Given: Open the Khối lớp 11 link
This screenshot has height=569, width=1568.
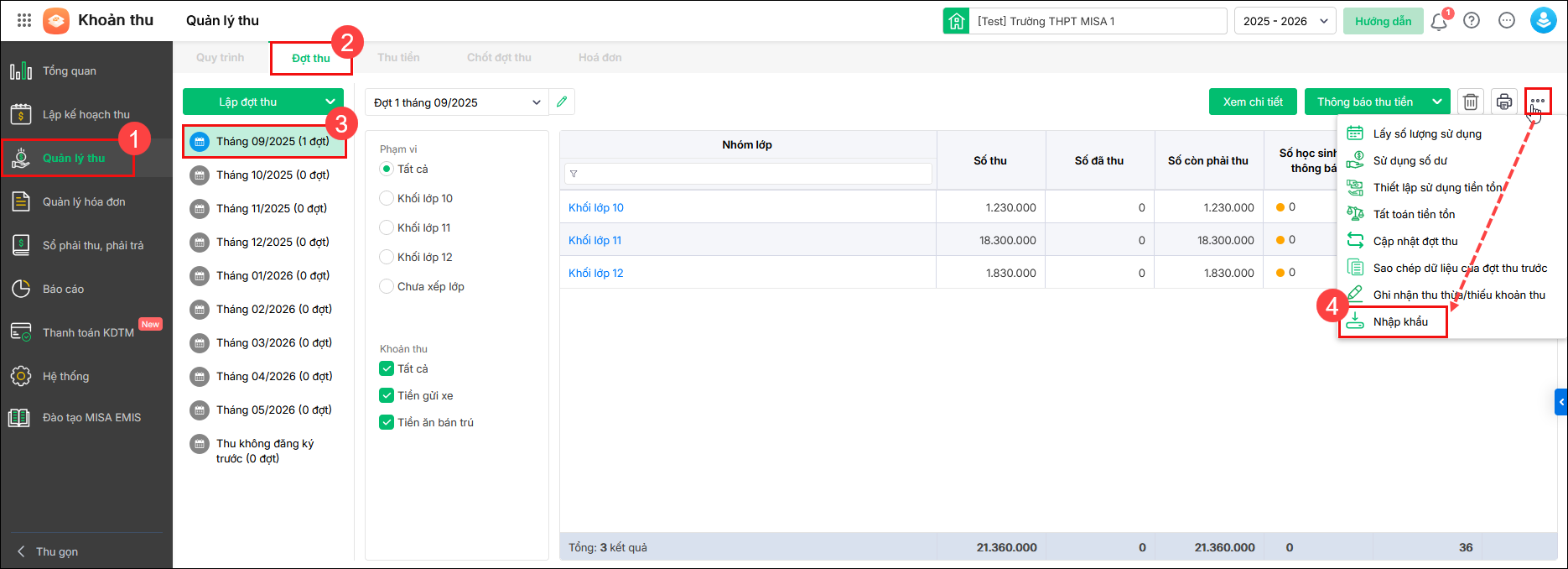Looking at the screenshot, I should tap(594, 240).
